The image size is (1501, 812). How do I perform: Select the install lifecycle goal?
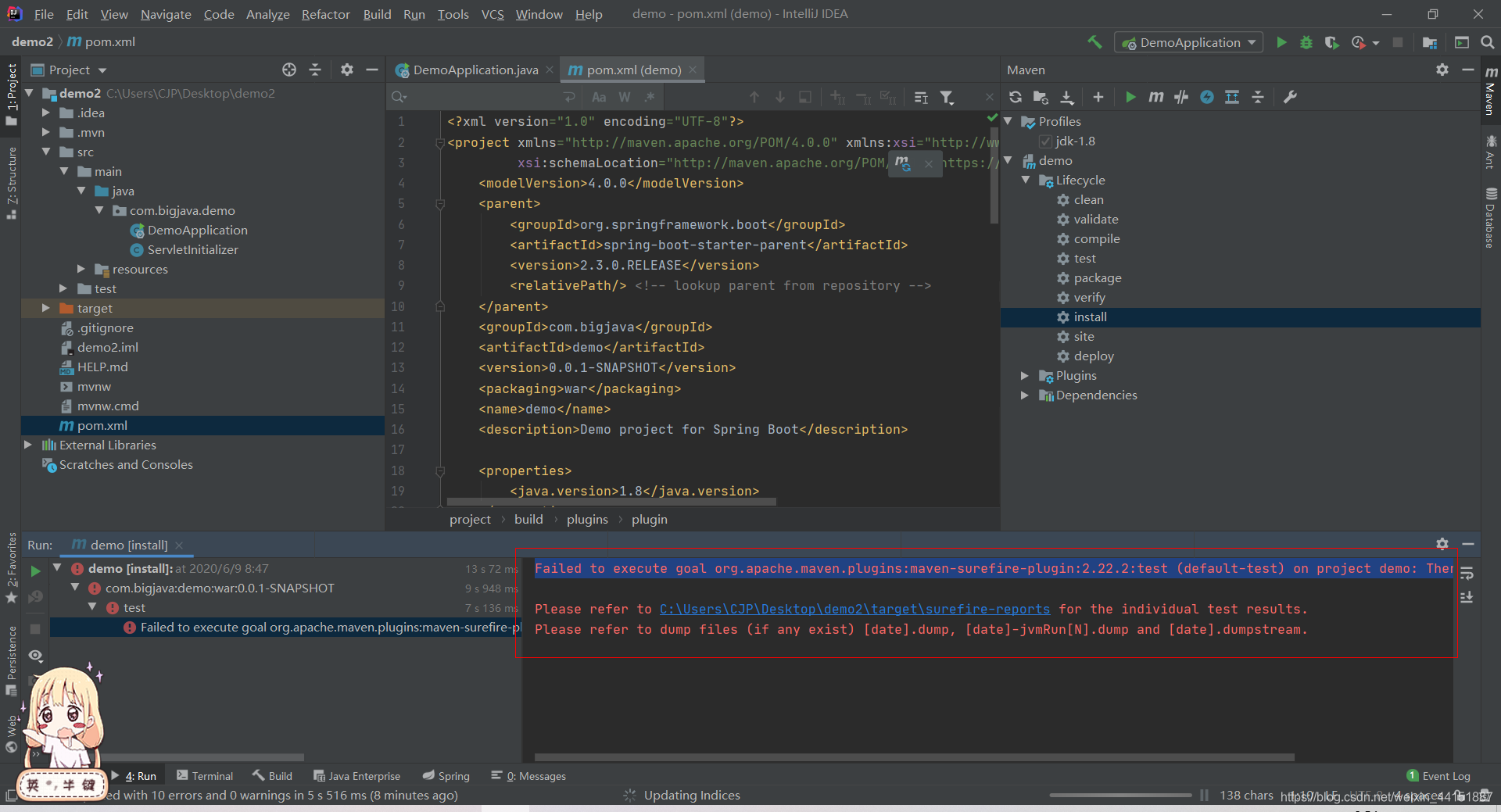(1090, 317)
